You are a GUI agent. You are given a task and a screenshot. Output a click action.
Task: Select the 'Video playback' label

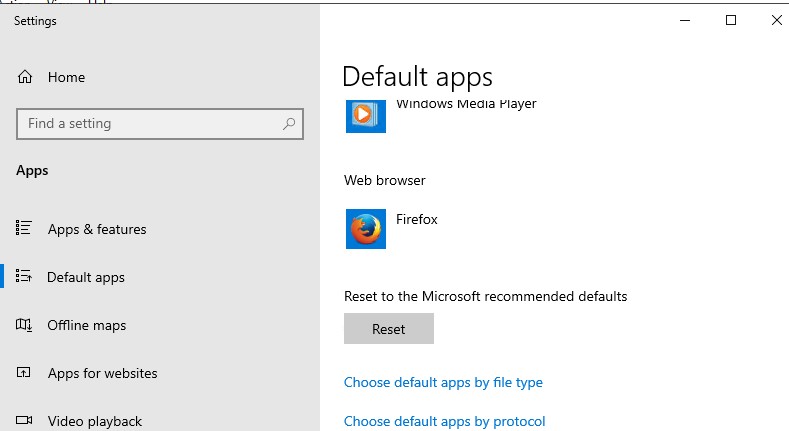(x=95, y=421)
